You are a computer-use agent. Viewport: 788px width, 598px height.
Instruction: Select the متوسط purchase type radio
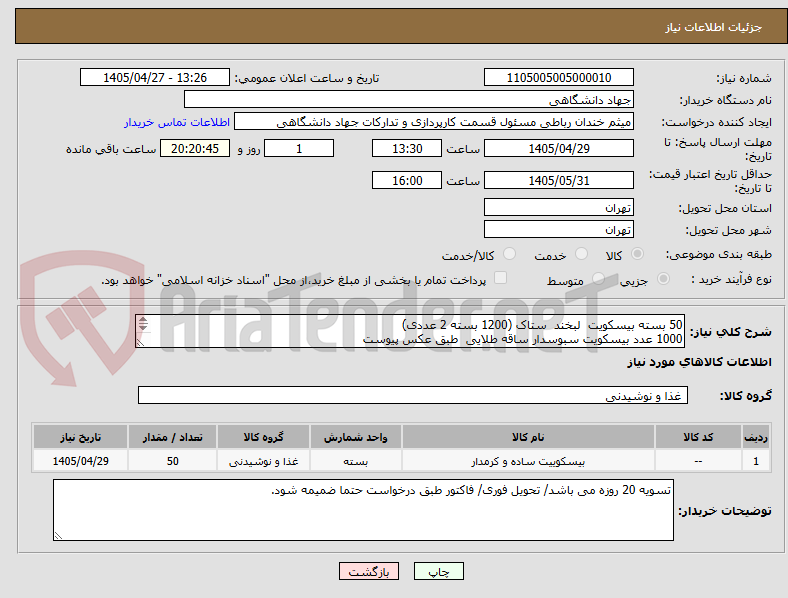(598, 278)
